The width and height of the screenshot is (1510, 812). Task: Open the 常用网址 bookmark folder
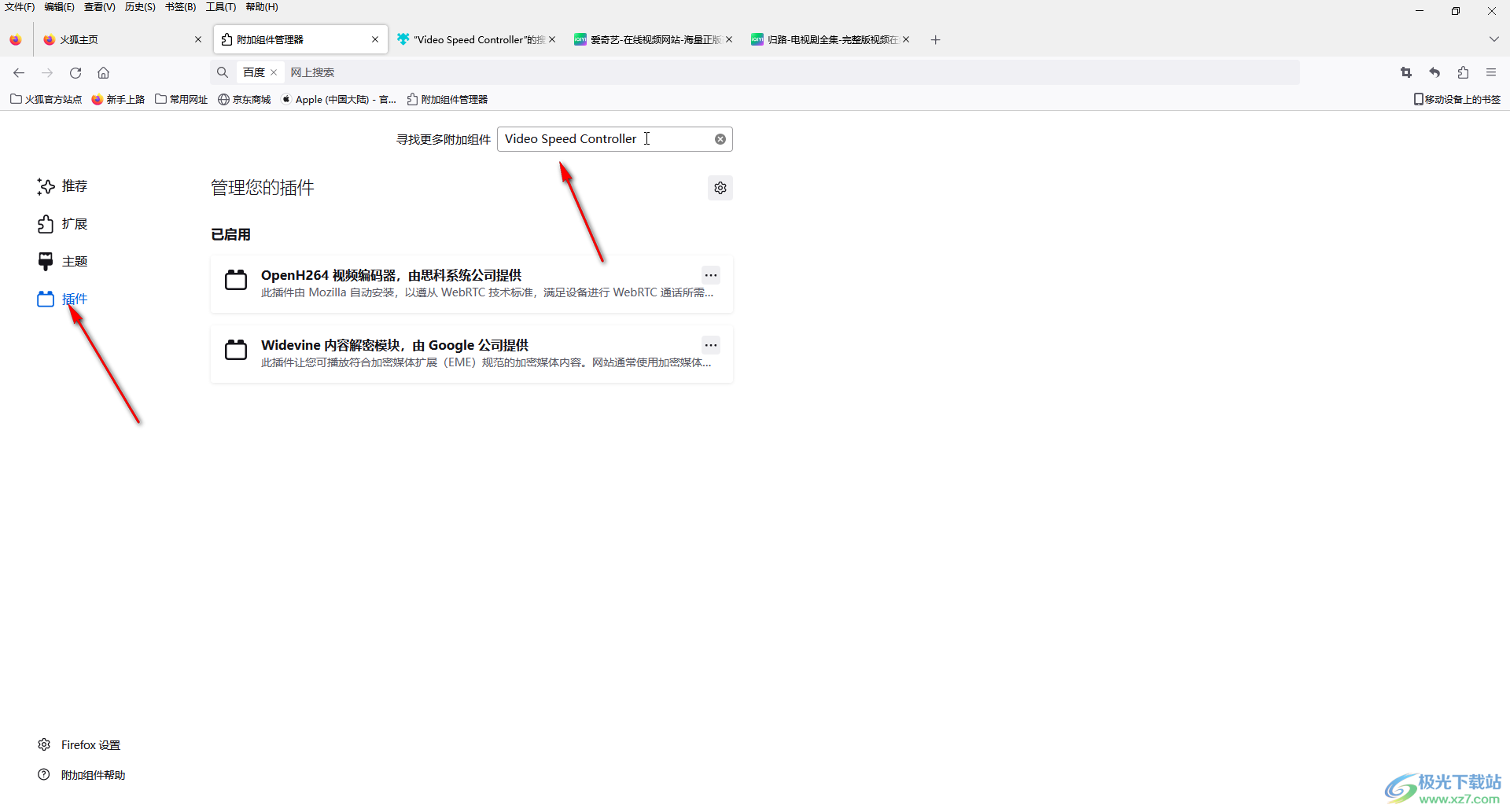[182, 99]
